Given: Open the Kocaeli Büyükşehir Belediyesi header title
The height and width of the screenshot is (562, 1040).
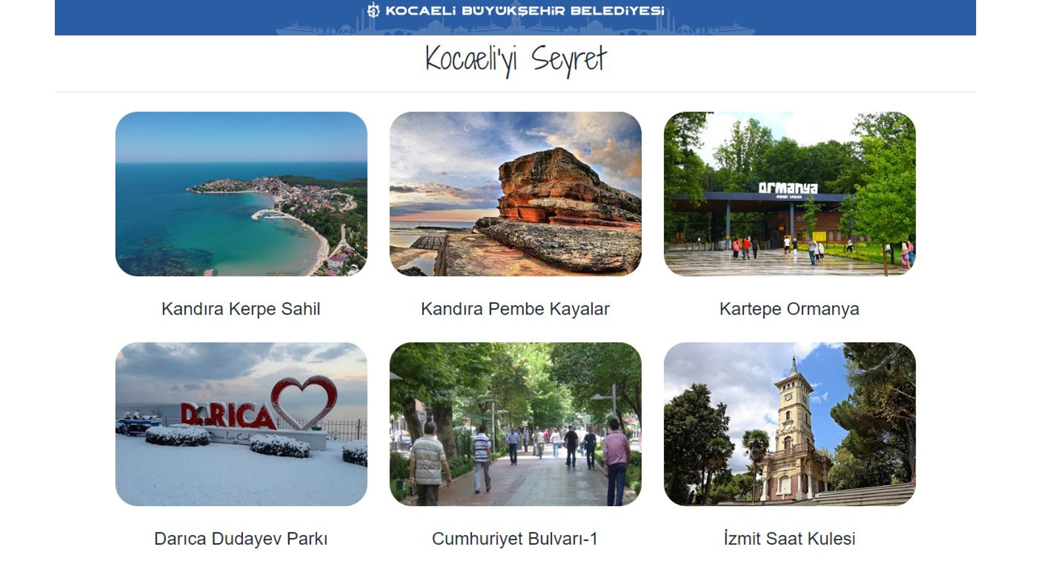Looking at the screenshot, I should [x=524, y=11].
